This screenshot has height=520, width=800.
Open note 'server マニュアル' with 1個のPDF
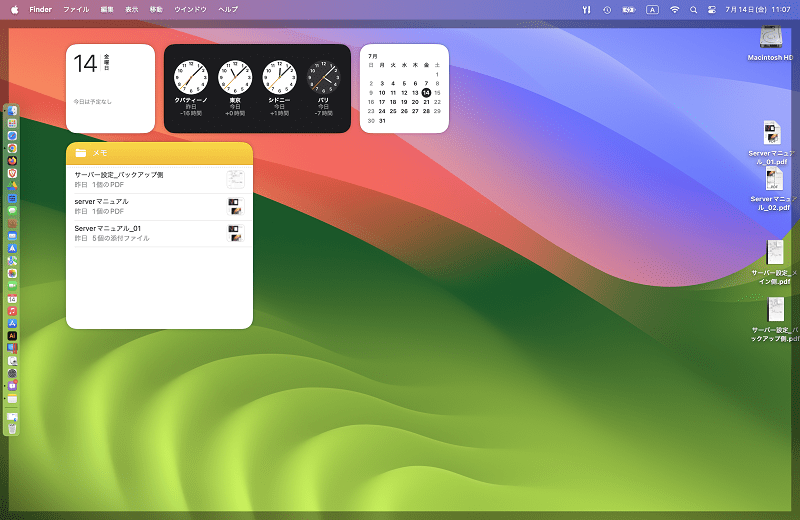159,207
